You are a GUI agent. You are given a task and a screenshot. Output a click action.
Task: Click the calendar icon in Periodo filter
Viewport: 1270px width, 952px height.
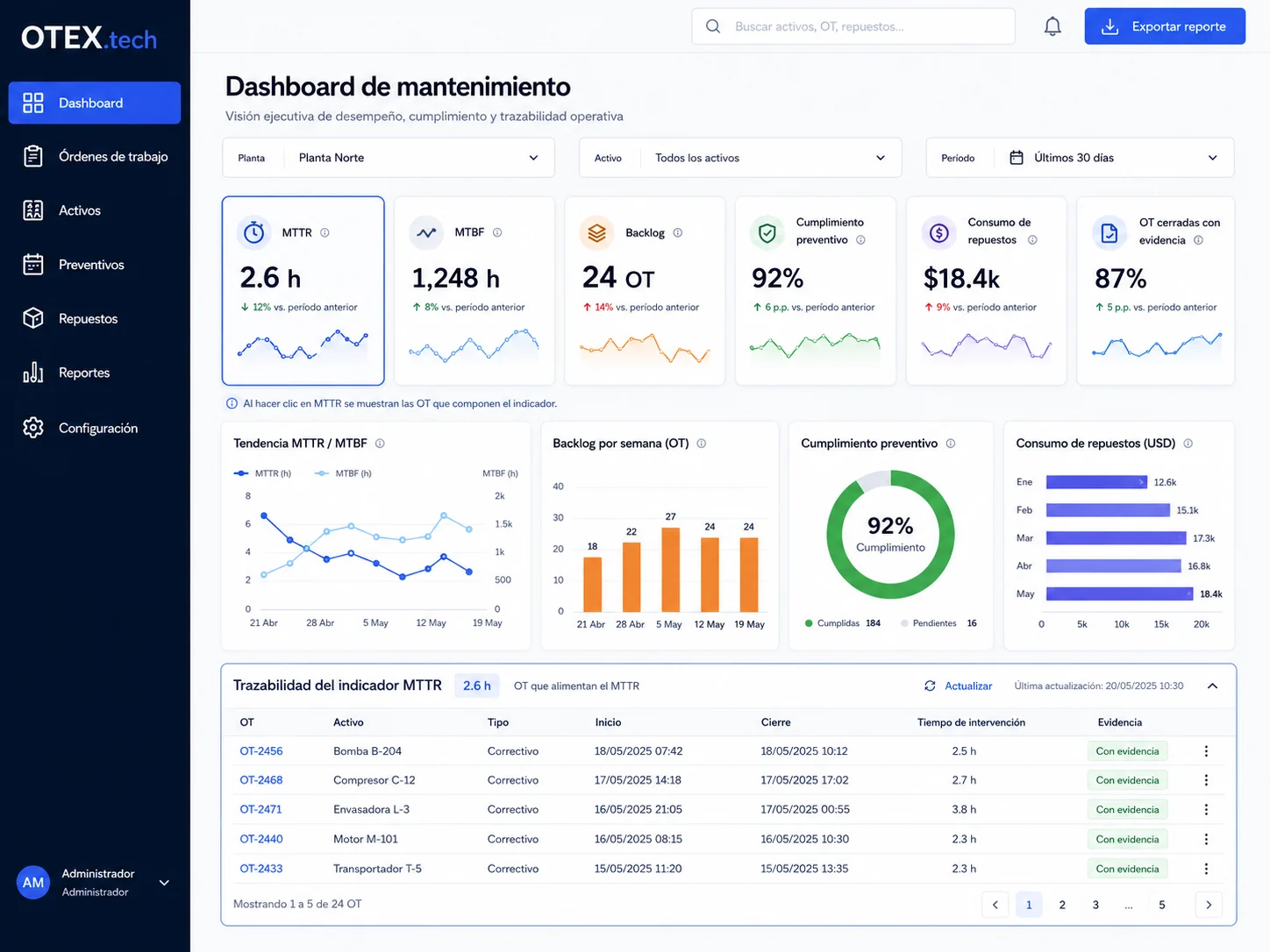(x=1017, y=158)
